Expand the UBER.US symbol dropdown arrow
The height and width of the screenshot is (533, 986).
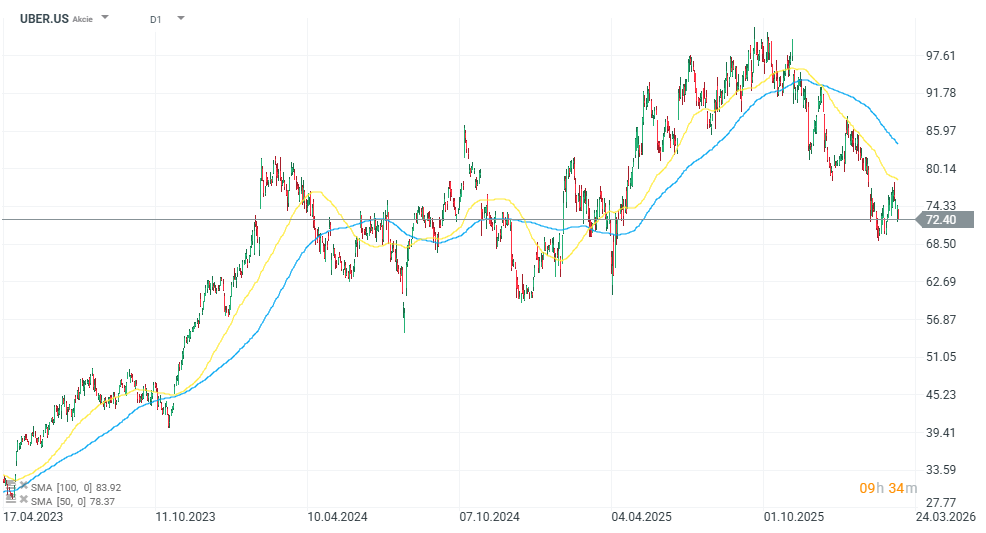tap(106, 18)
